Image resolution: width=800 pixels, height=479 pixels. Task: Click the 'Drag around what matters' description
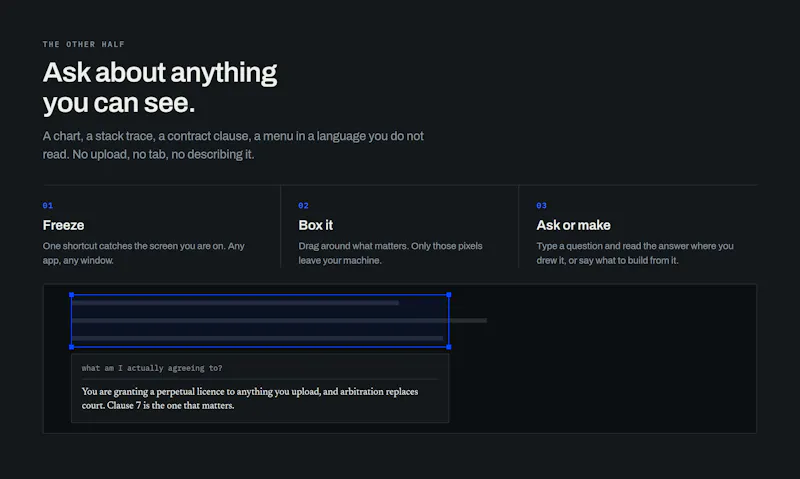click(390, 253)
